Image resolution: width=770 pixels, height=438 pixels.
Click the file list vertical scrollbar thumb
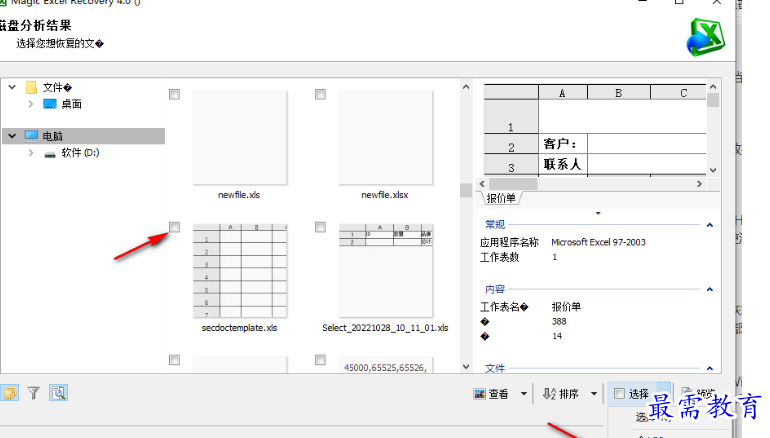(466, 190)
